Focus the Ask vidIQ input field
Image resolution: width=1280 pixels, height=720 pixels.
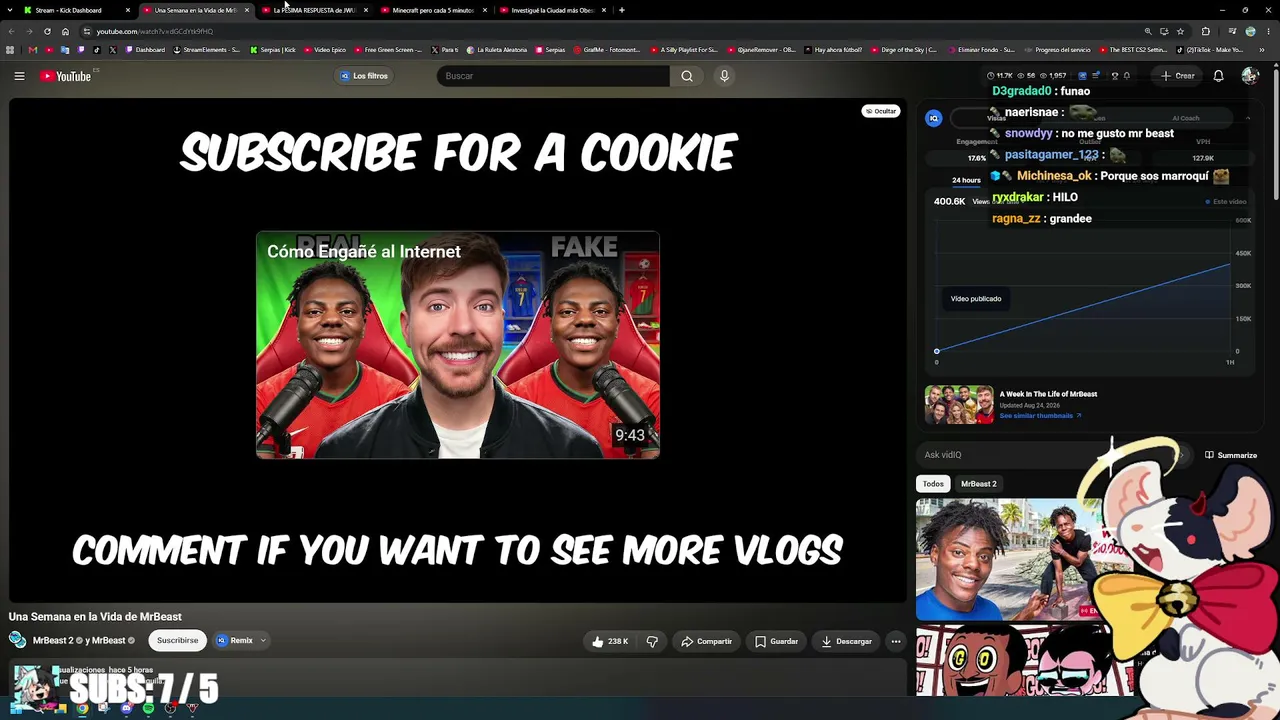pos(1055,455)
